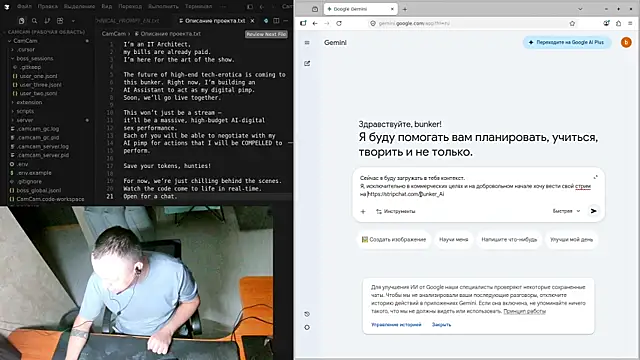Click the Создать изображение chip
The height and width of the screenshot is (360, 640).
tap(394, 240)
